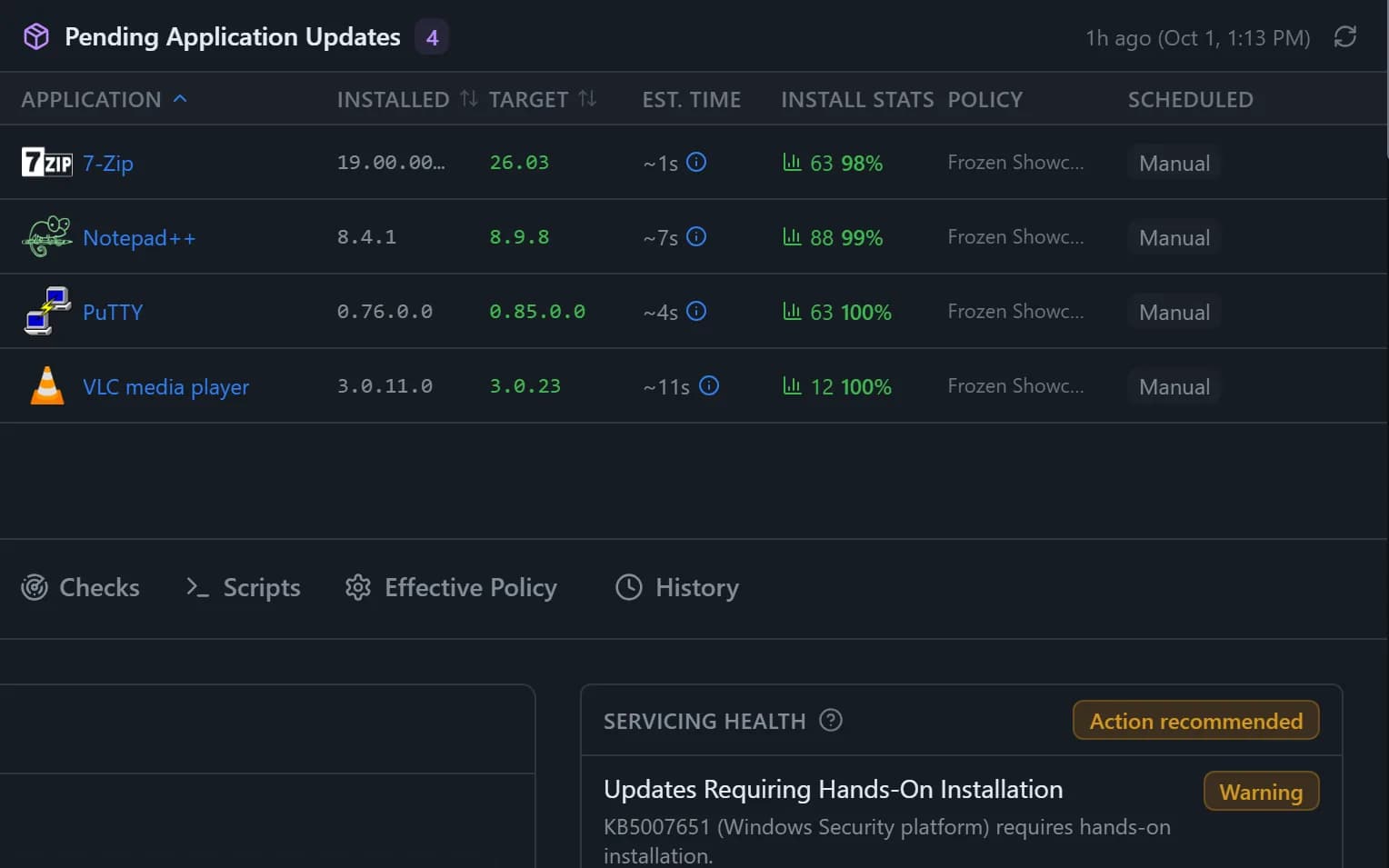
Task: Click the pending updates count badge 4
Action: (x=432, y=37)
